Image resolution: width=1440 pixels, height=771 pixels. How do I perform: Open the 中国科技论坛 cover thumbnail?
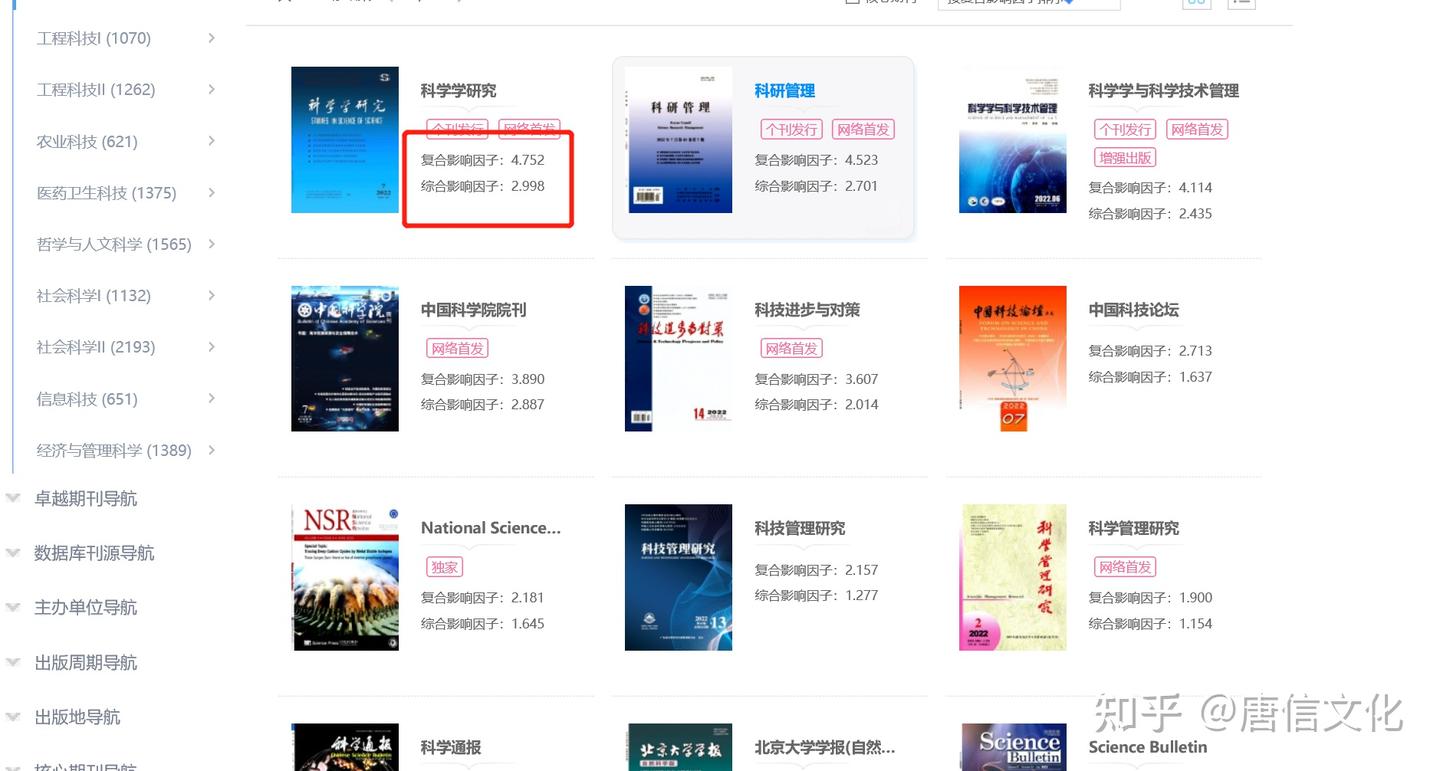[1012, 359]
